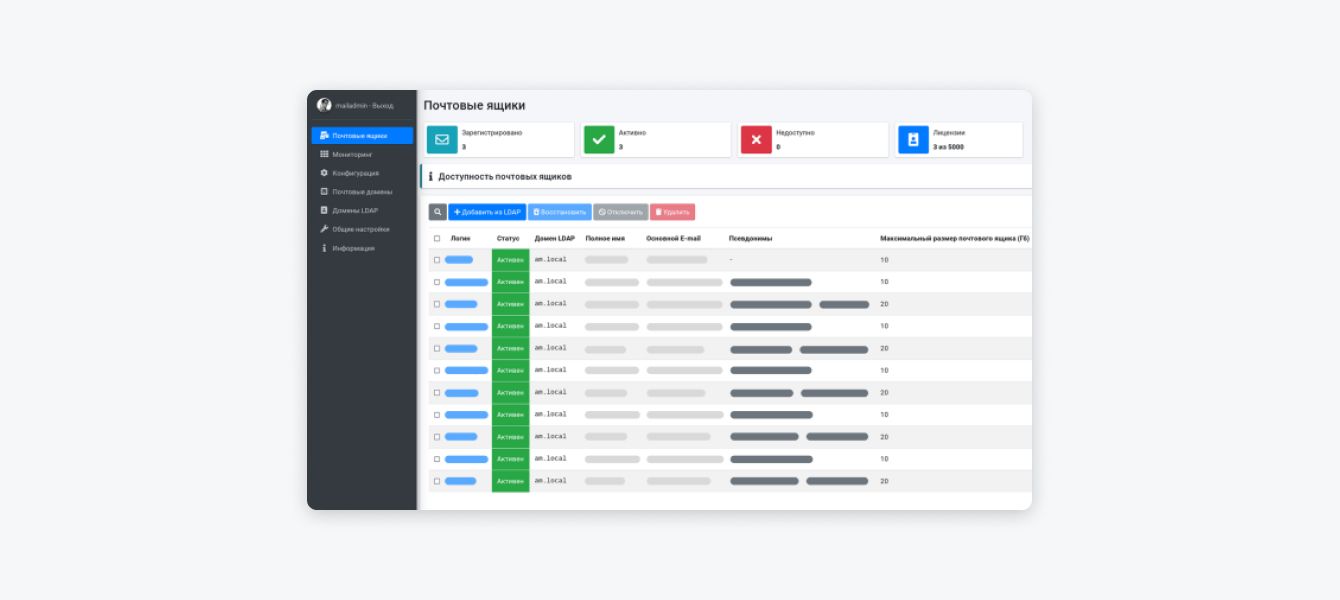Check the first mailbox row checkbox
Screen dimensions: 1340x600
[x=437, y=260]
